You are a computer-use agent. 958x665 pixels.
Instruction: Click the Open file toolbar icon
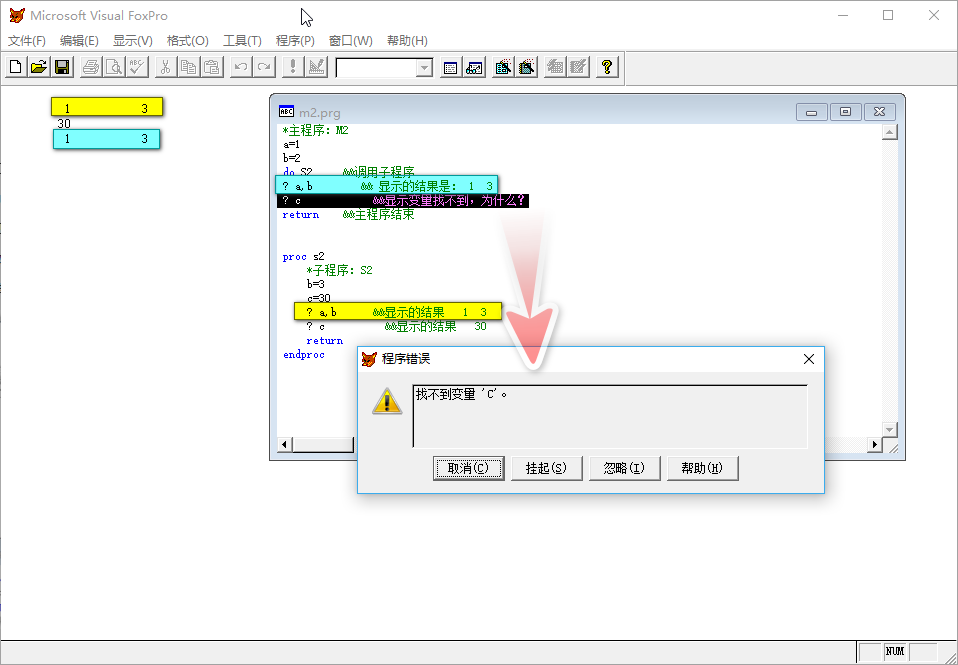(x=39, y=67)
